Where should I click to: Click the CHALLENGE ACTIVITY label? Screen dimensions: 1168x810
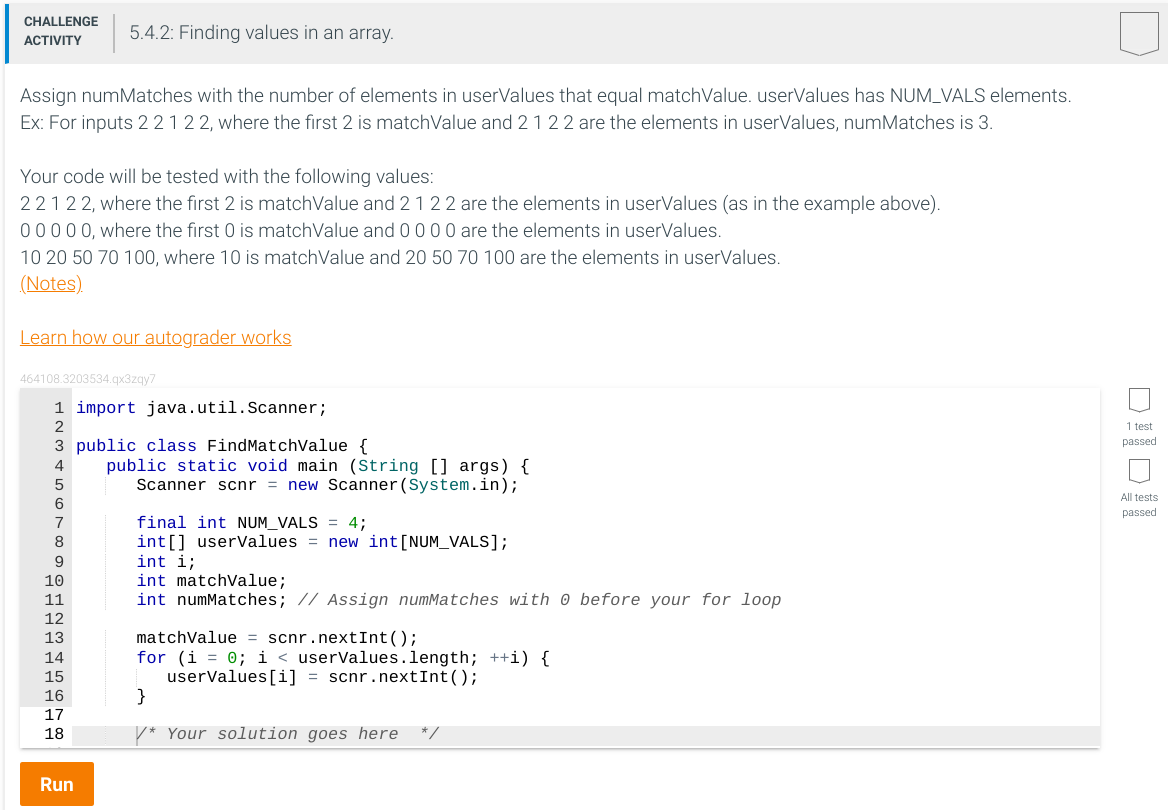coord(60,31)
